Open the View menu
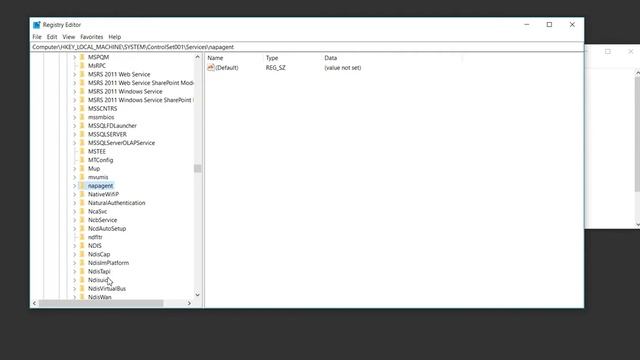Image resolution: width=640 pixels, height=360 pixels. [x=69, y=37]
